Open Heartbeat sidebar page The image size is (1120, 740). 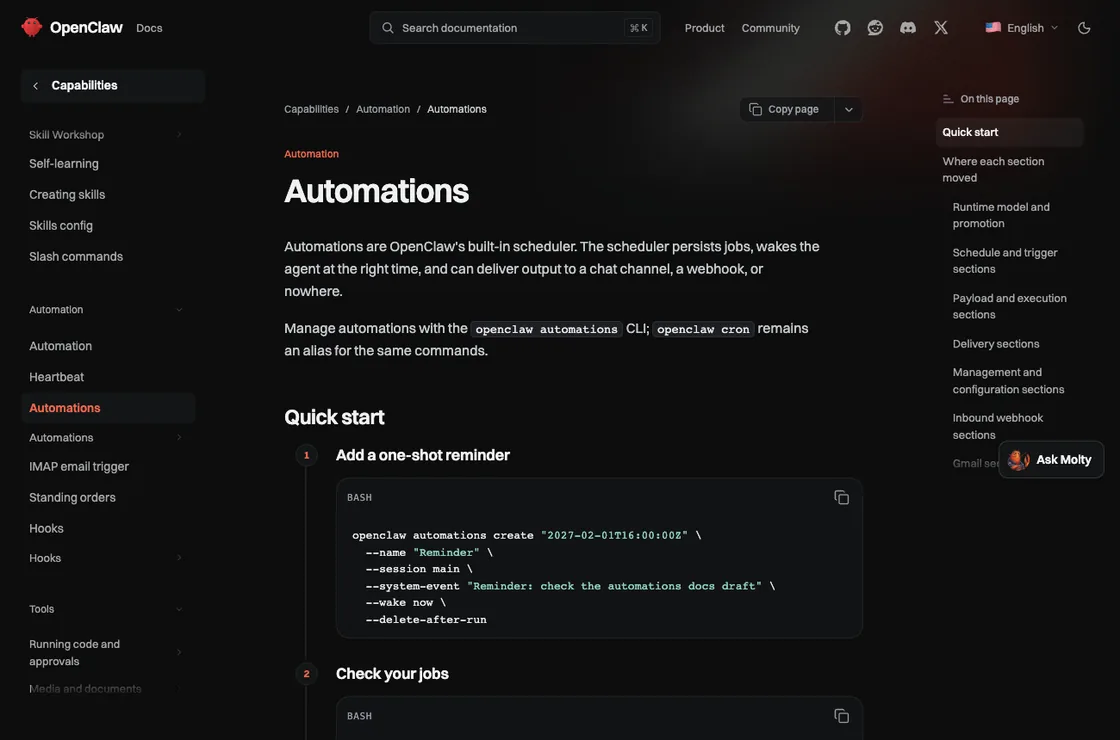(56, 377)
